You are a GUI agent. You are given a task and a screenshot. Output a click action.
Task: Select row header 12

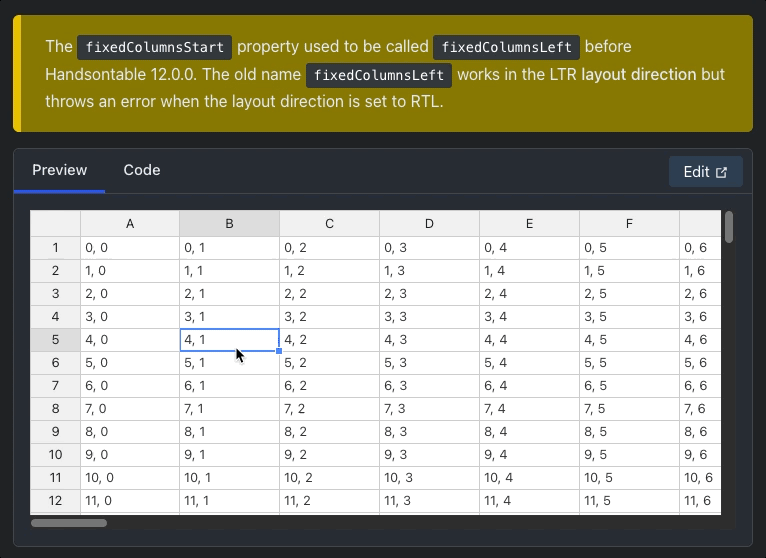[x=55, y=500]
